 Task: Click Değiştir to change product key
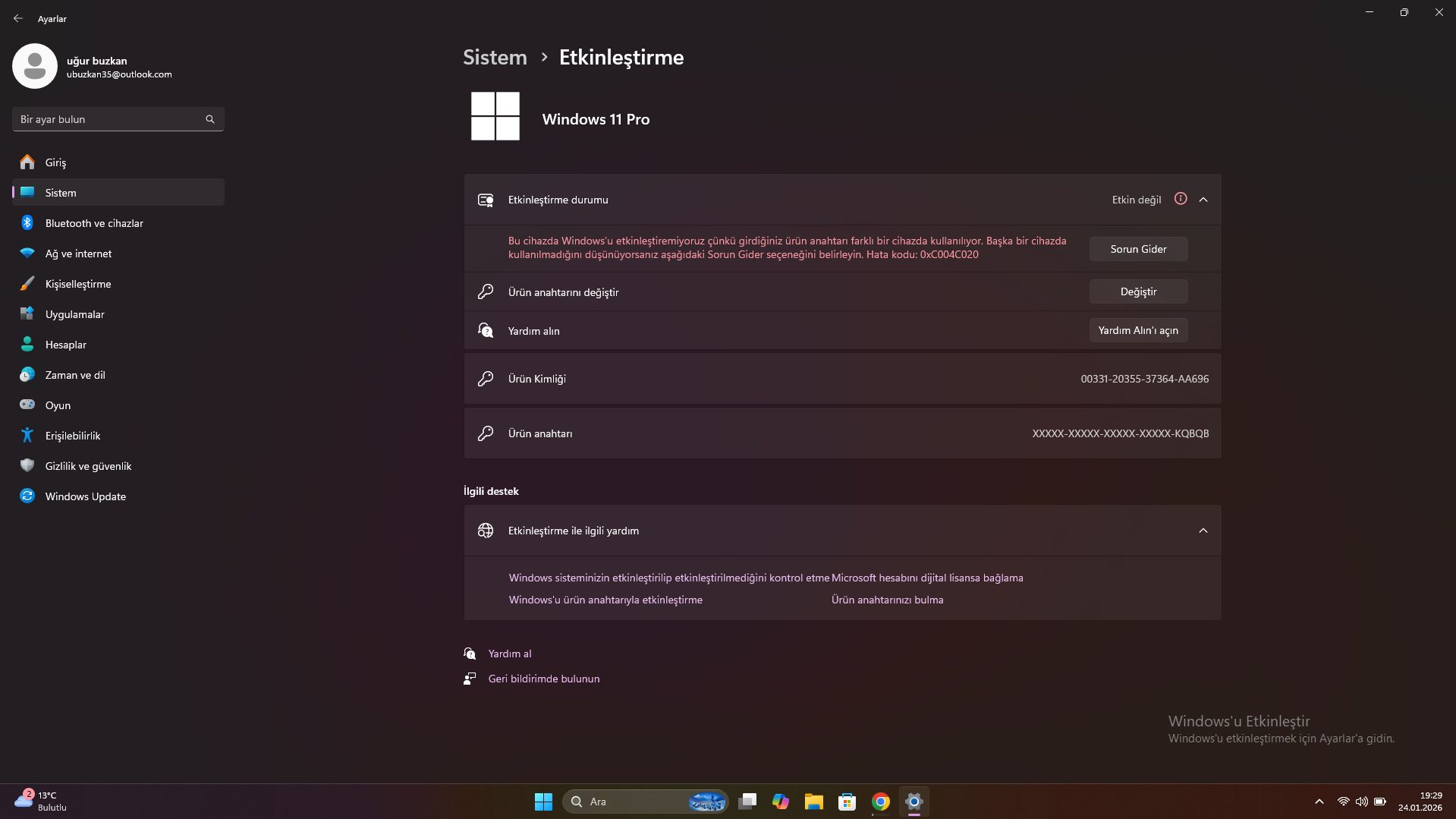(1138, 291)
